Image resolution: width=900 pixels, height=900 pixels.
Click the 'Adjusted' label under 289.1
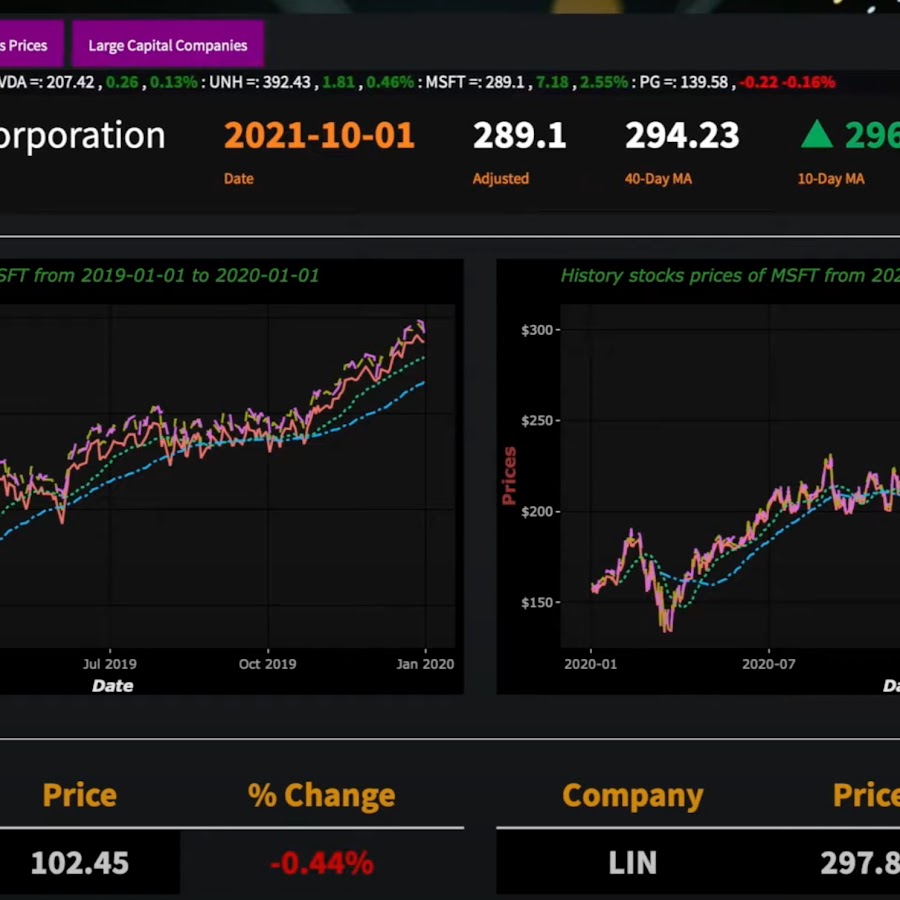point(501,179)
